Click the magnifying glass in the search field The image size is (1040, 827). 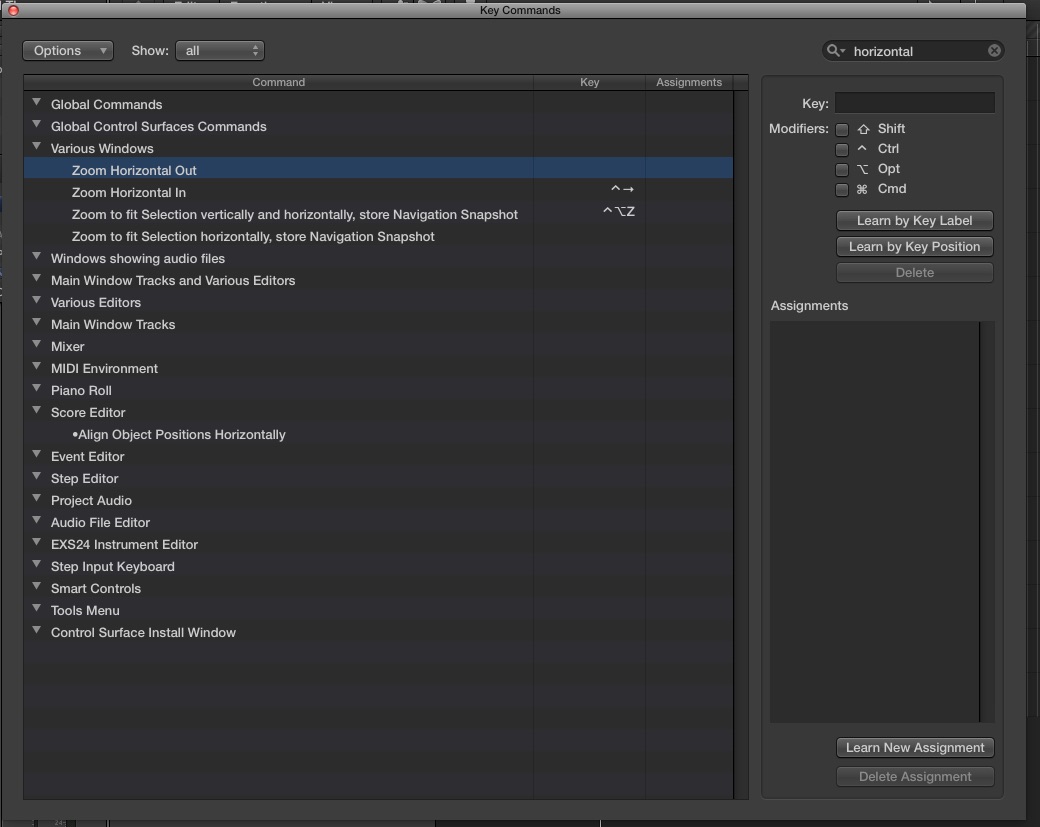coord(836,50)
